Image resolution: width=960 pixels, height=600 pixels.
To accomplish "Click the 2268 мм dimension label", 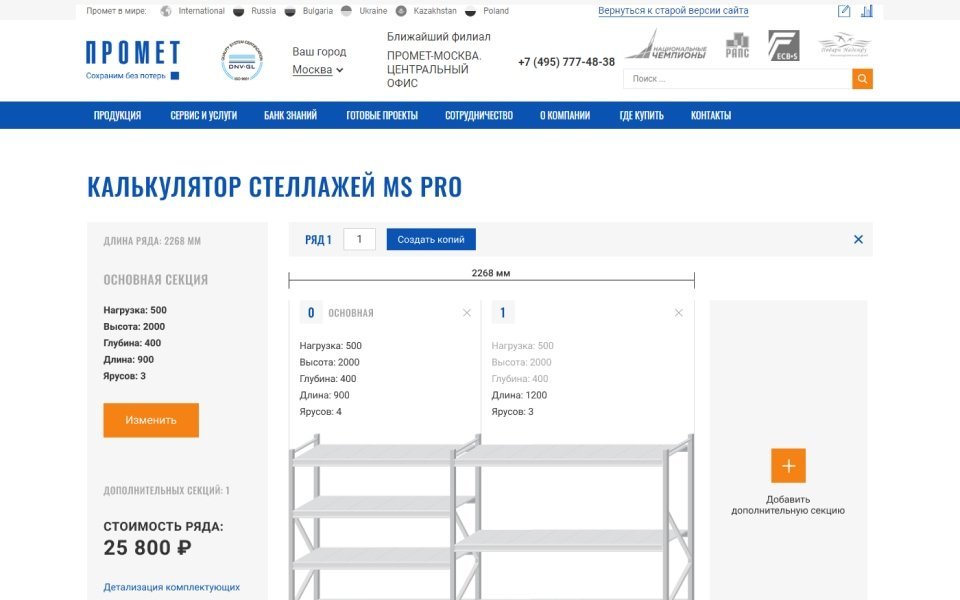I will tap(491, 273).
